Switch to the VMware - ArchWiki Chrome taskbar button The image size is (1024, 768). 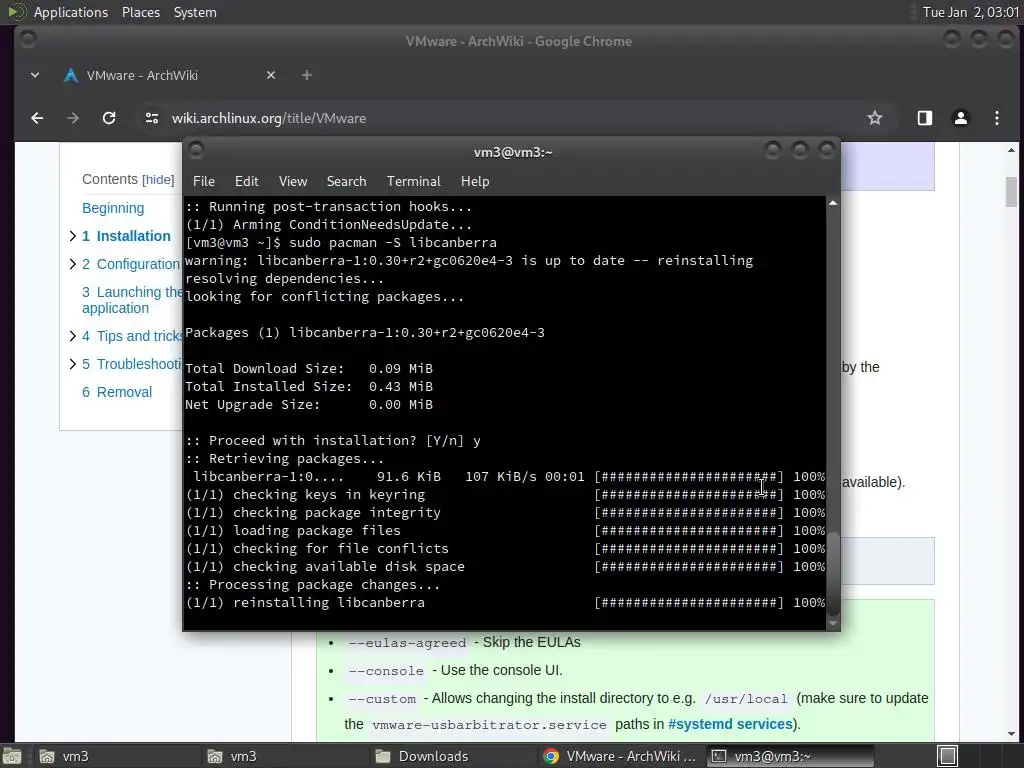[620, 756]
